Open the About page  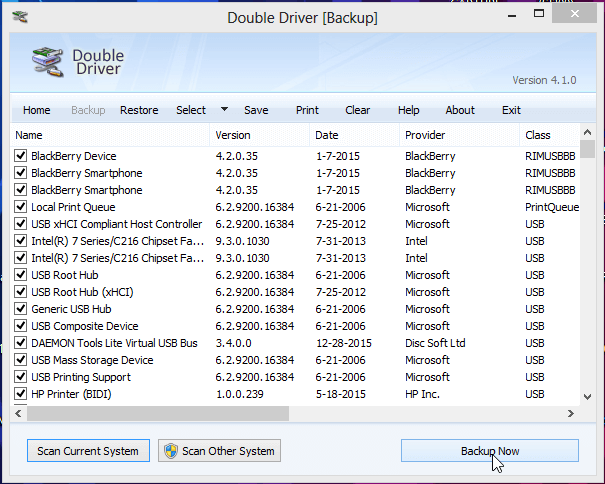coord(460,110)
